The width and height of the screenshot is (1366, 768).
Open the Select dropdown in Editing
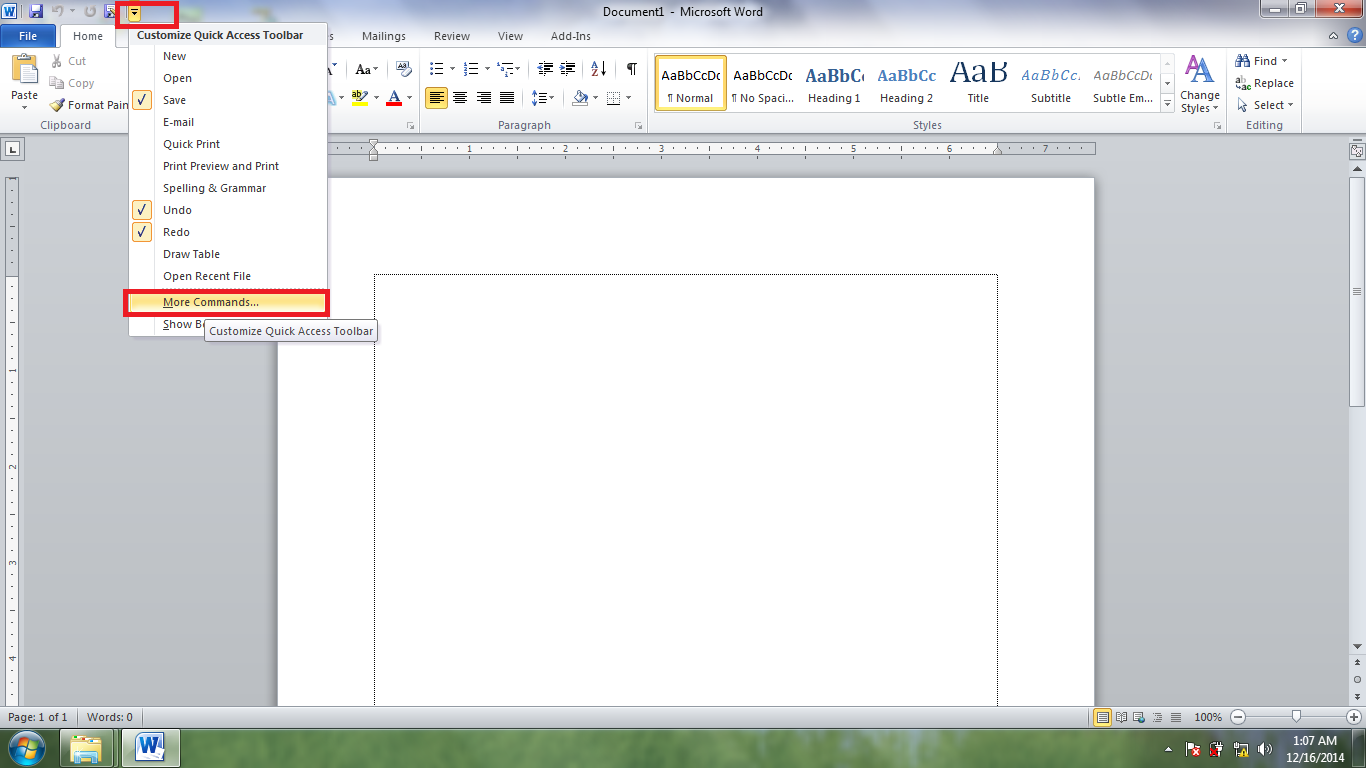[1265, 105]
